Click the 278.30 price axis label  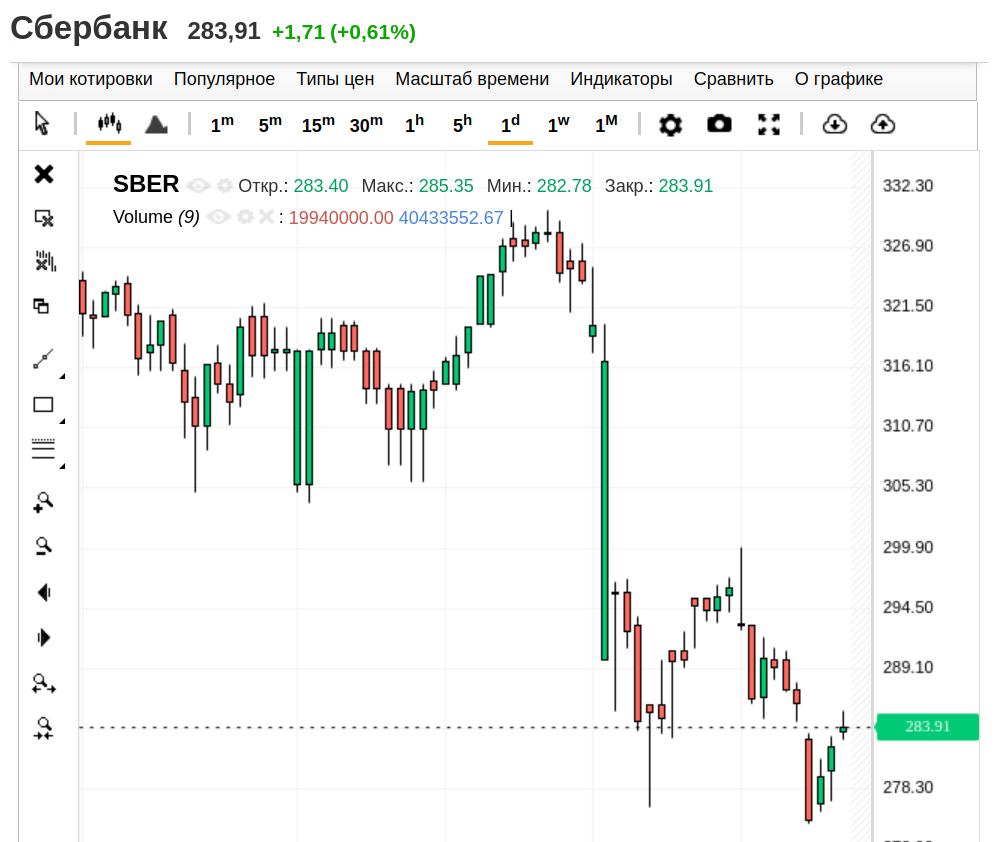coord(907,787)
